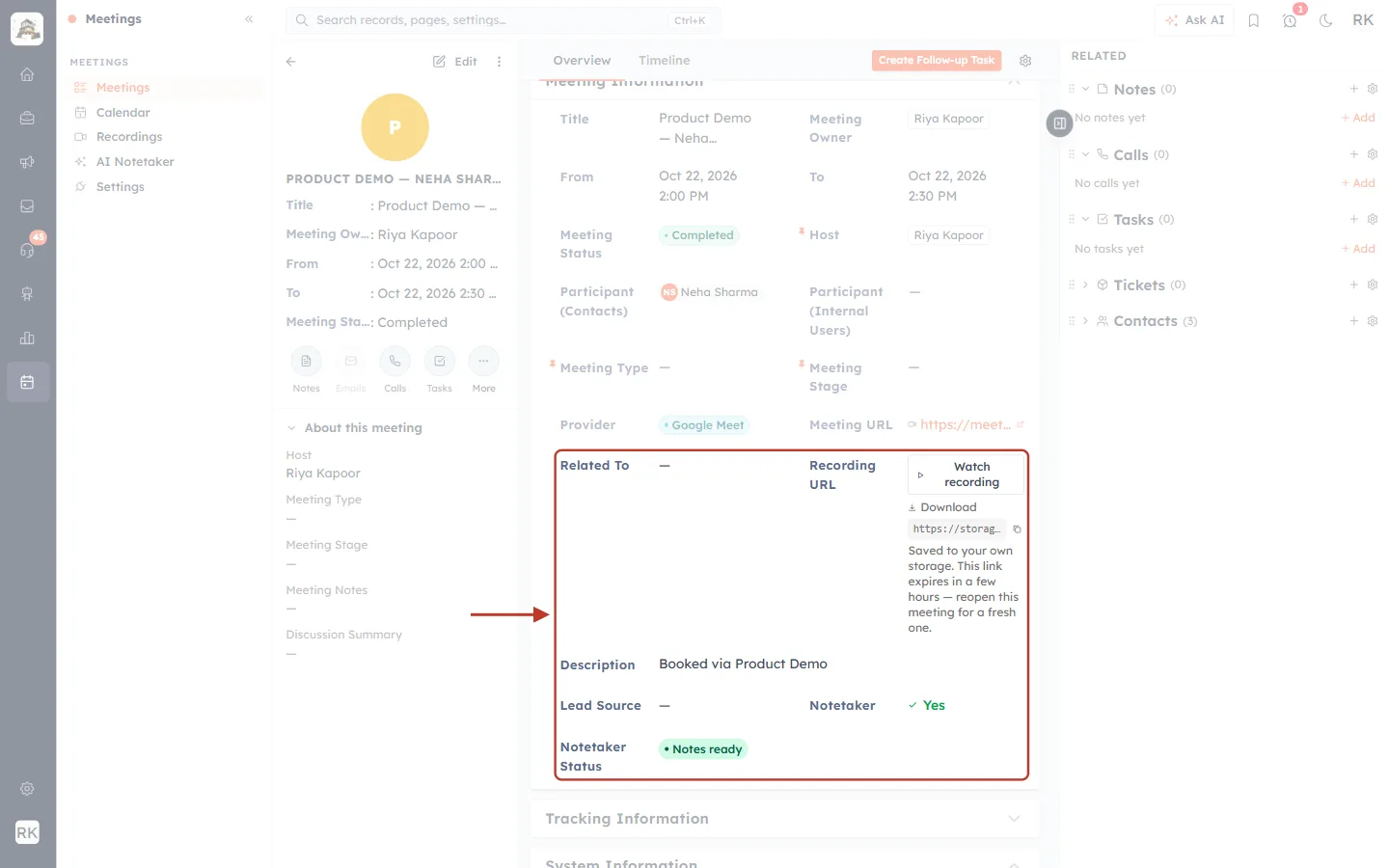Open the reminders clock icon with badge
The image size is (1389, 868).
tap(1290, 20)
